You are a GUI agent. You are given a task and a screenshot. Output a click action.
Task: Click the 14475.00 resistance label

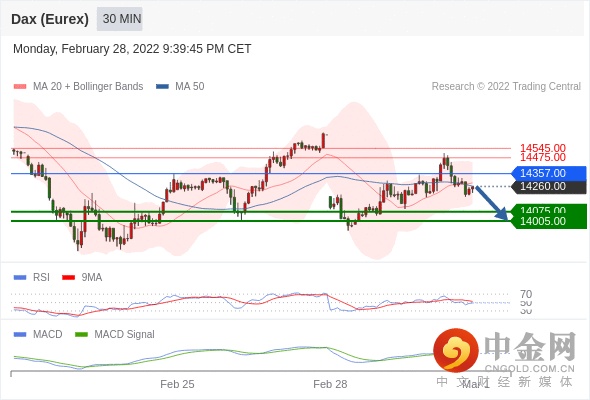pyautogui.click(x=543, y=157)
